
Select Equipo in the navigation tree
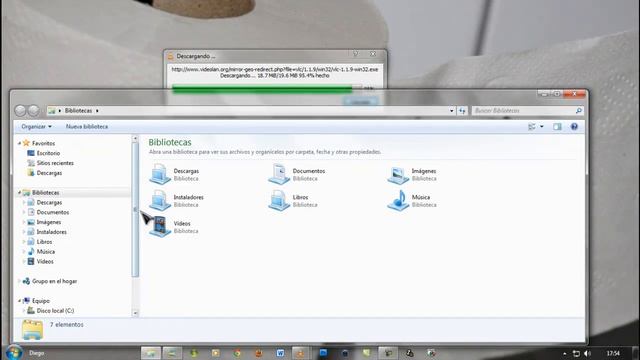[x=40, y=301]
